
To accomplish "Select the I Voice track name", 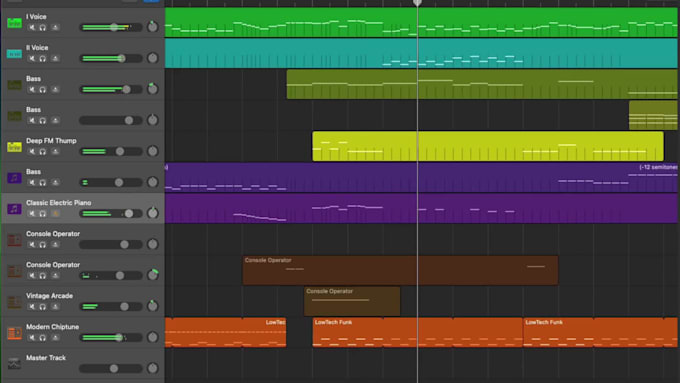I will click(36, 16).
